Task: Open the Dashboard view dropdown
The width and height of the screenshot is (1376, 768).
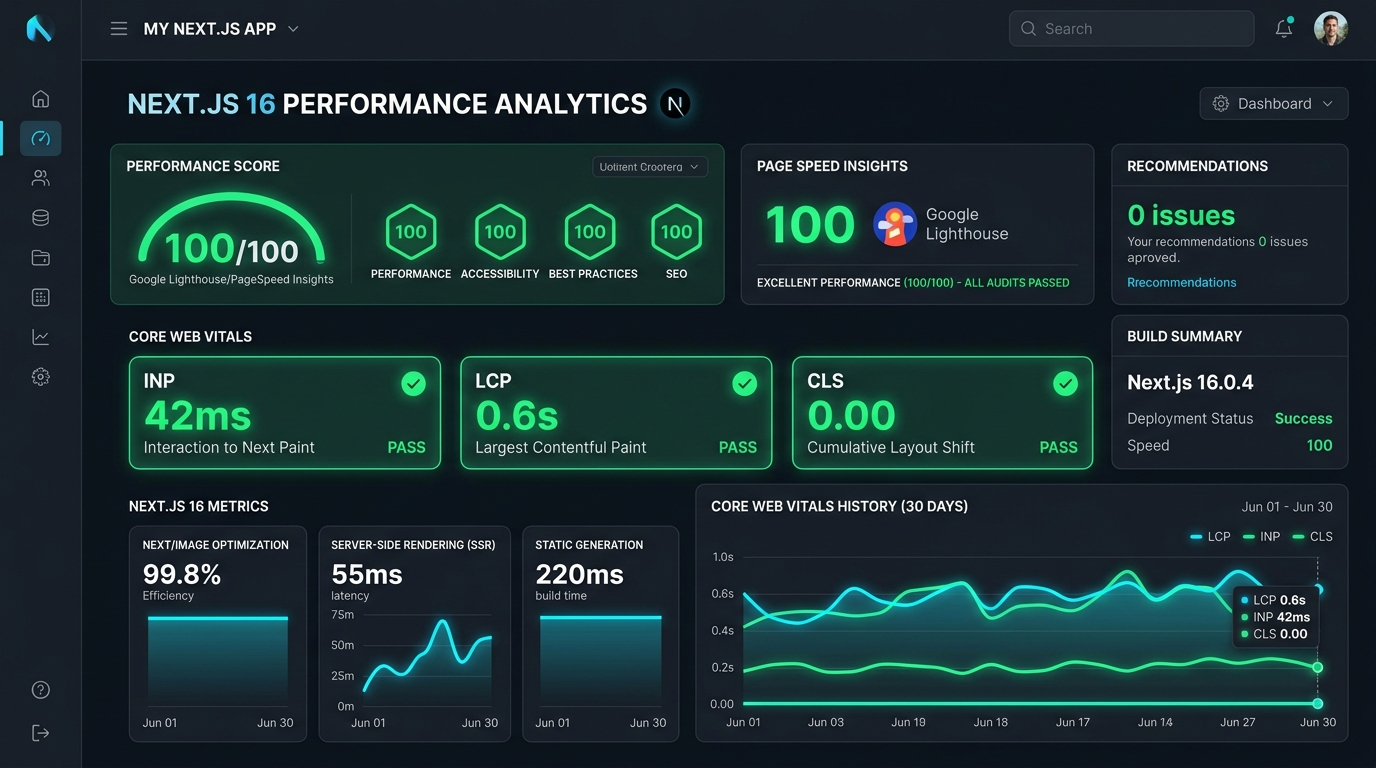Action: [1274, 104]
